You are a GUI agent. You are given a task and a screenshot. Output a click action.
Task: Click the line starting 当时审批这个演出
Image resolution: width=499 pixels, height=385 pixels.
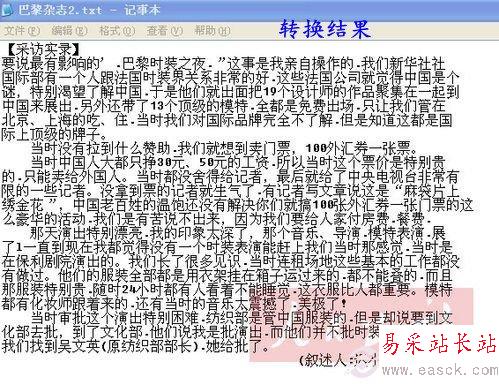click(242, 318)
